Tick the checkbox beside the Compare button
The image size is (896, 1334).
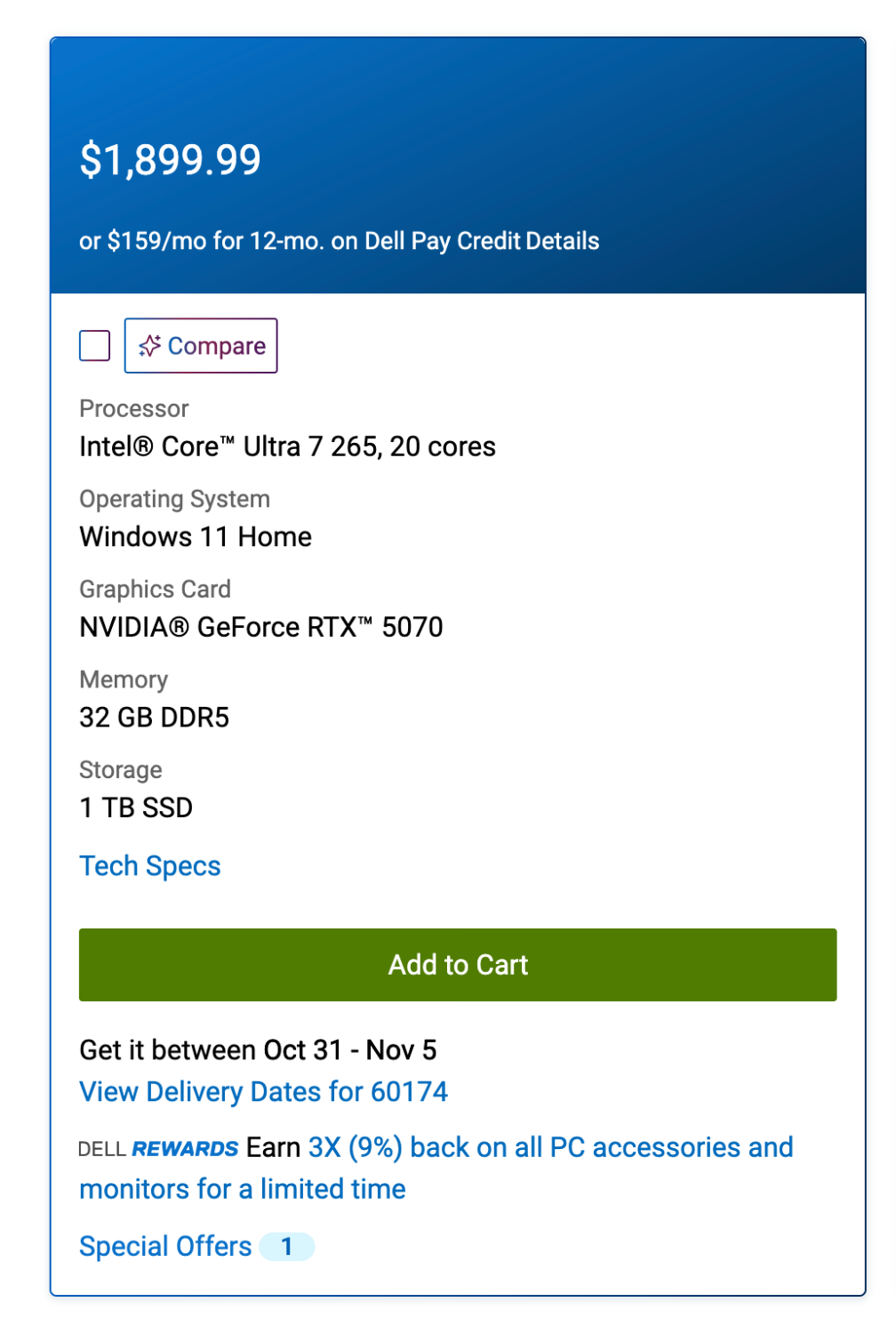click(x=95, y=345)
